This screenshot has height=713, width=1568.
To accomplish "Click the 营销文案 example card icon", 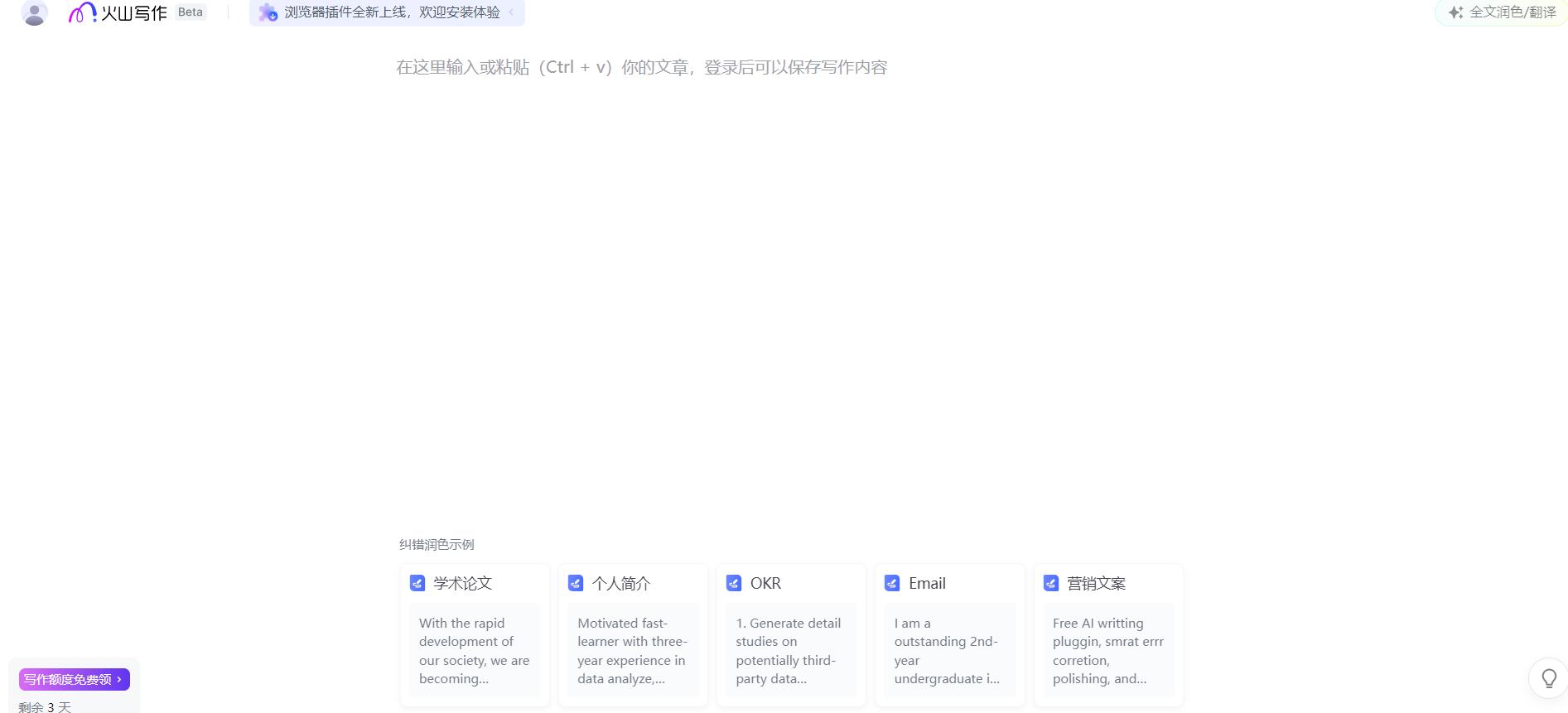I will [1051, 583].
